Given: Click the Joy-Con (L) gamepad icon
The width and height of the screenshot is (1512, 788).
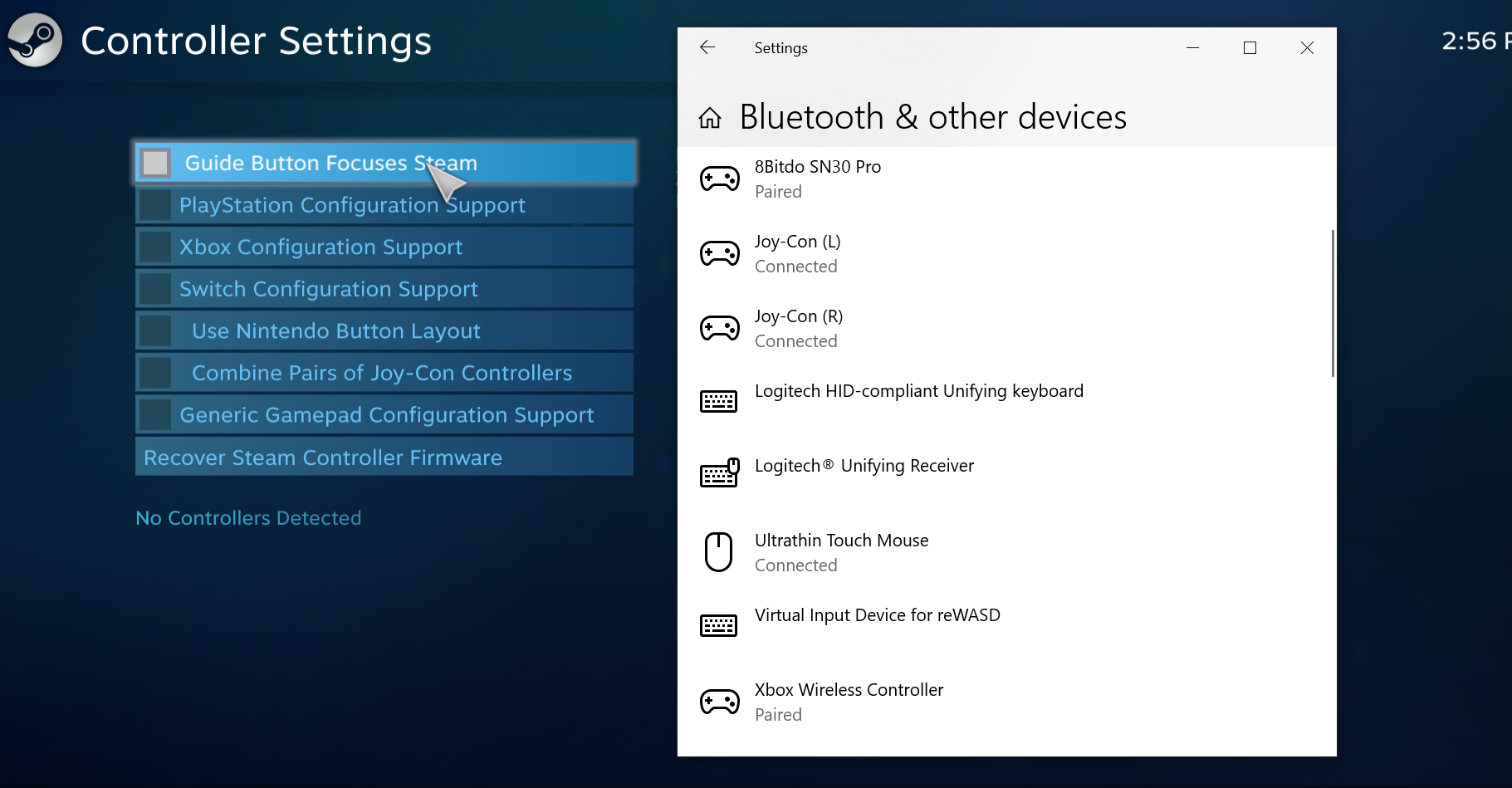Looking at the screenshot, I should click(719, 253).
